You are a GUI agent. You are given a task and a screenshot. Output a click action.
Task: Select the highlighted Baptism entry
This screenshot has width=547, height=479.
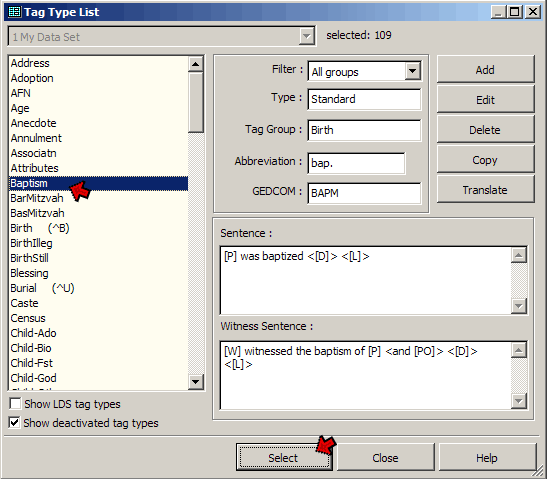tap(98, 183)
